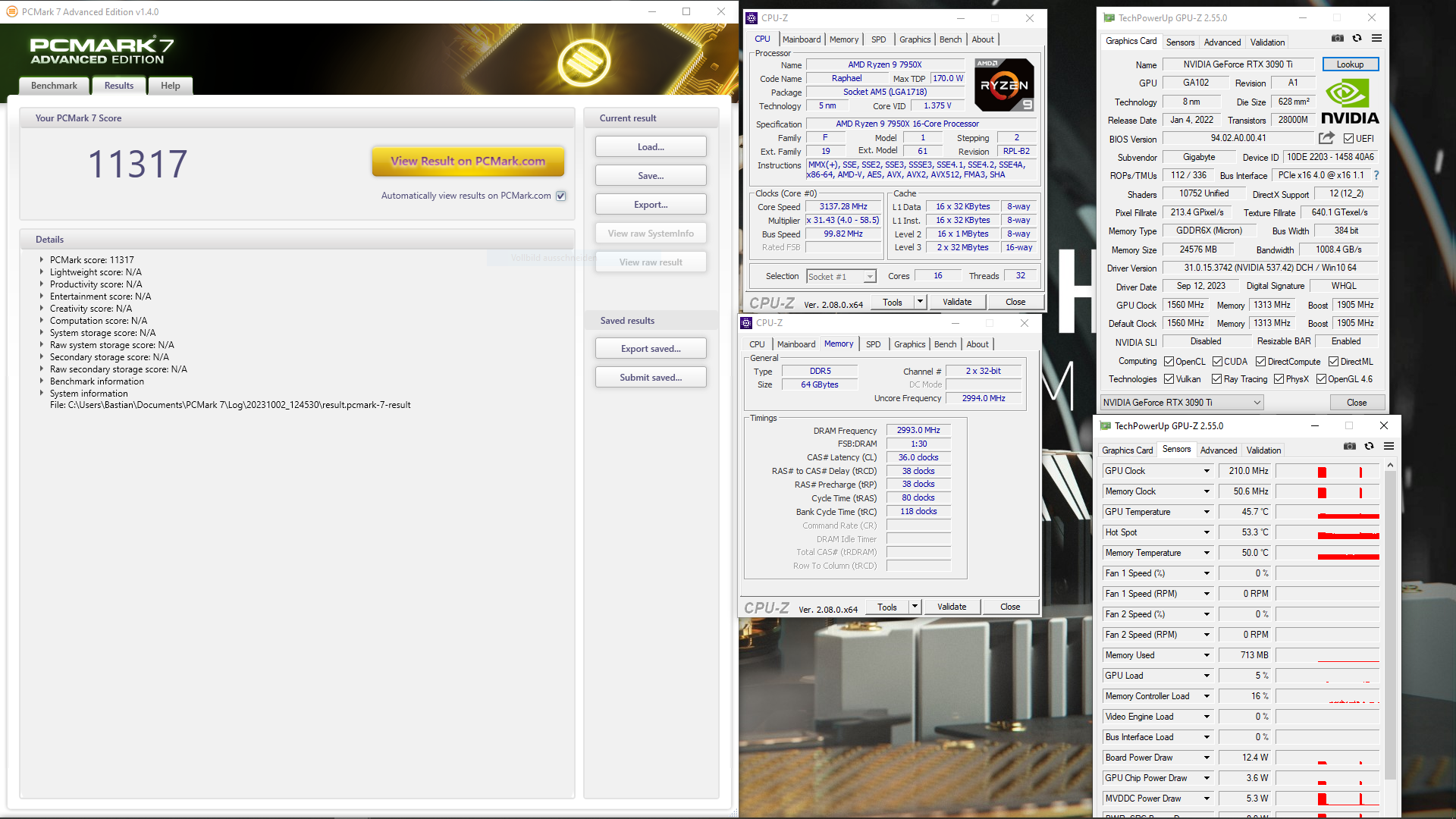Open the Tools dropdown arrow in CPU-Z Memory window

[x=915, y=607]
